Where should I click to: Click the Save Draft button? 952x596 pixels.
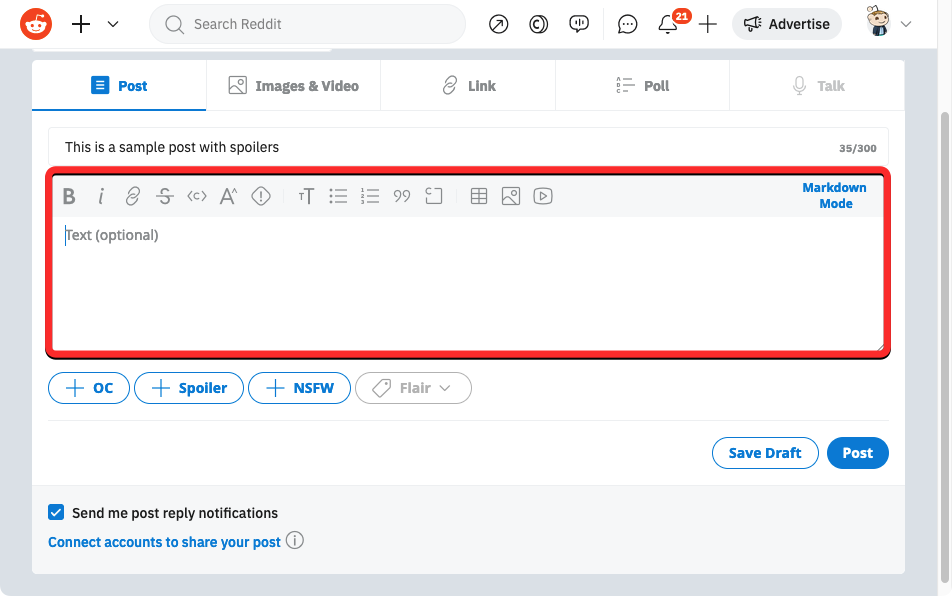tap(765, 453)
